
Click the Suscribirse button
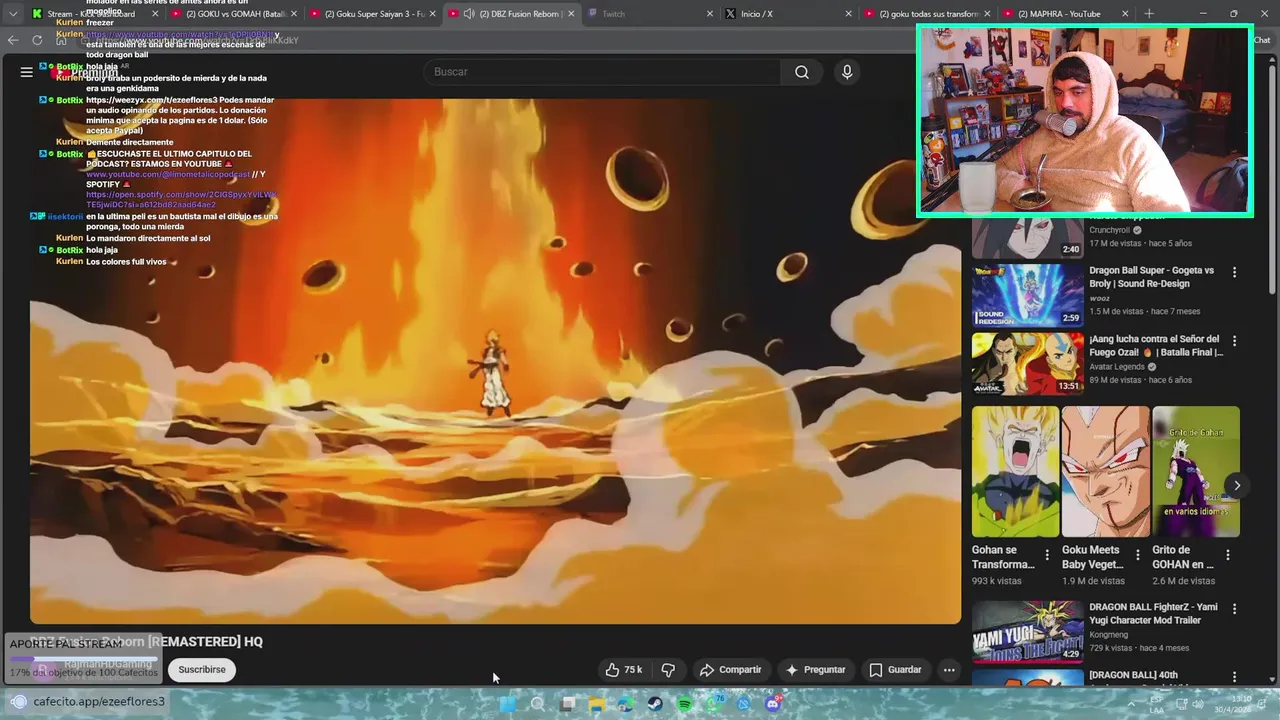click(202, 670)
